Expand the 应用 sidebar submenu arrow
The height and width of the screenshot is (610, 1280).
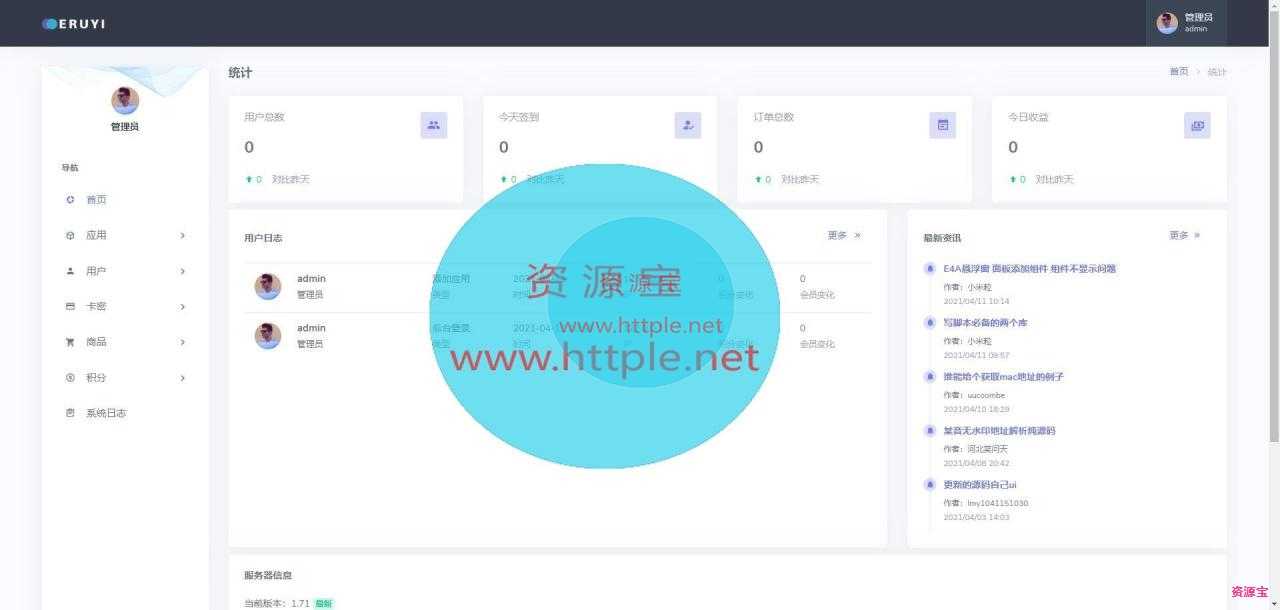pyautogui.click(x=183, y=236)
